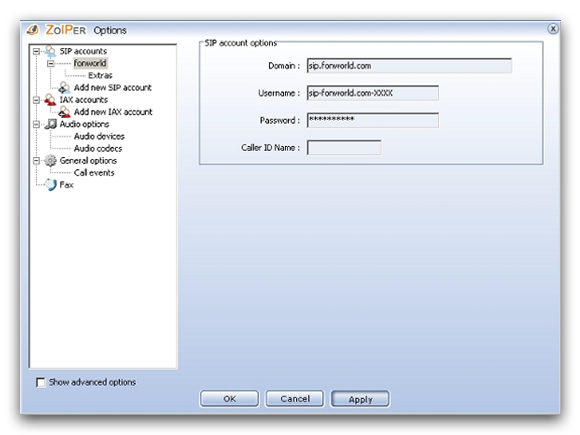Open the Extras item under fonworld
This screenshot has height=435, width=580.
pyautogui.click(x=100, y=75)
